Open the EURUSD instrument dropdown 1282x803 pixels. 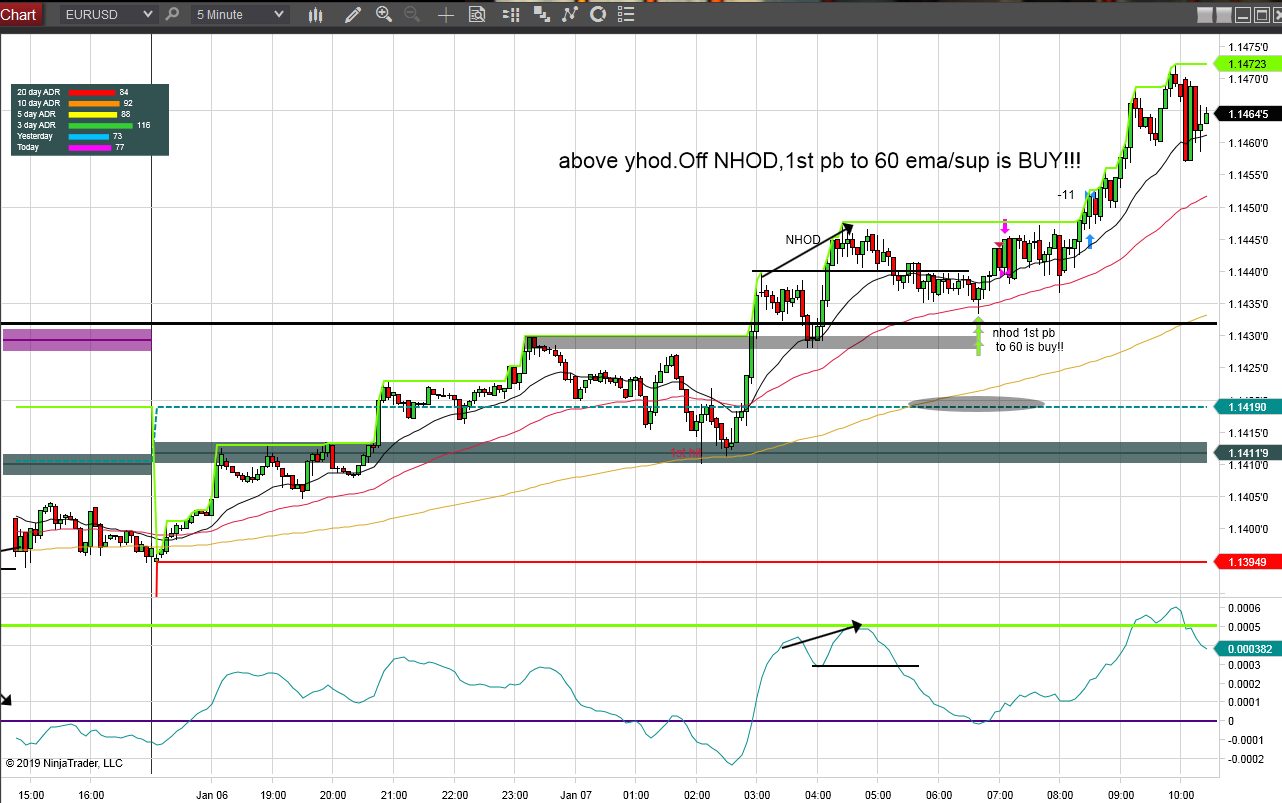(x=109, y=15)
